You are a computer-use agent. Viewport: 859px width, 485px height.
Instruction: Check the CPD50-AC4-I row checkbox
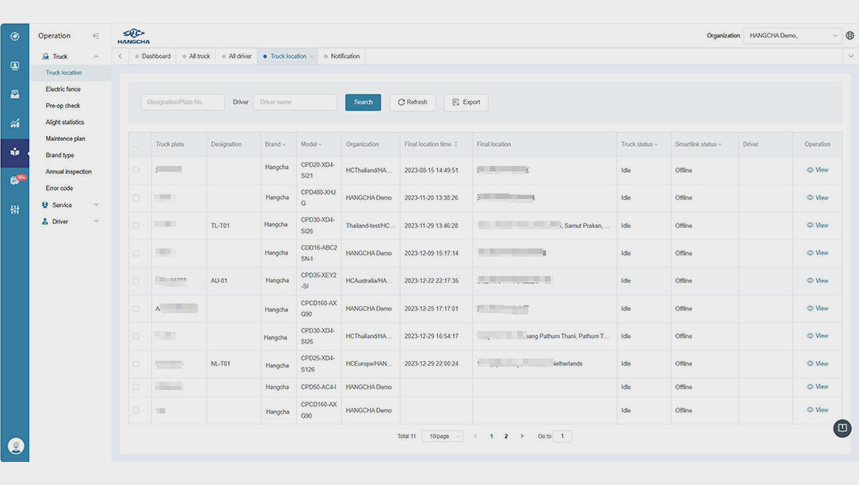point(136,387)
